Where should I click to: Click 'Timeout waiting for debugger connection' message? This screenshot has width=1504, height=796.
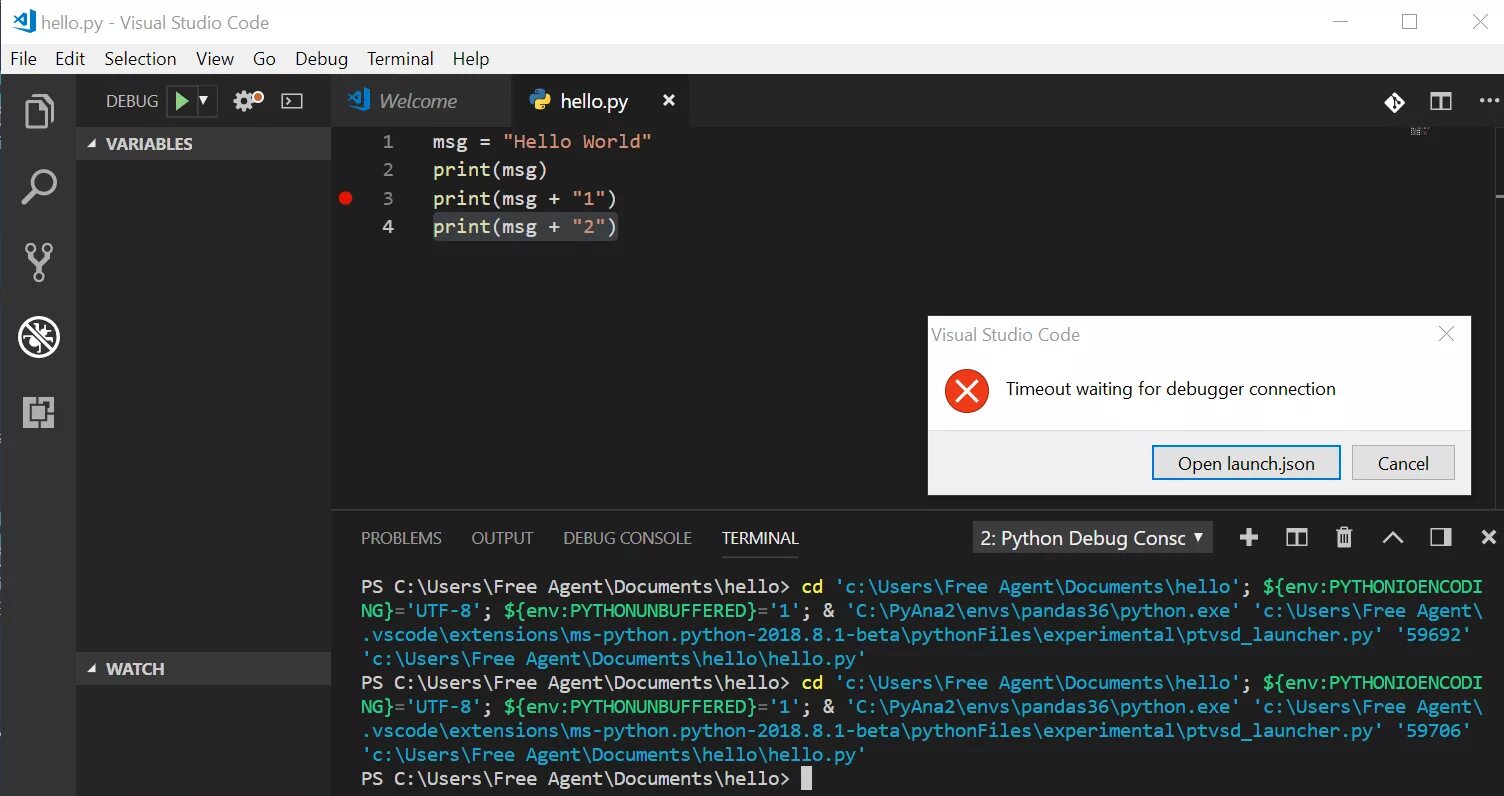(x=1170, y=389)
